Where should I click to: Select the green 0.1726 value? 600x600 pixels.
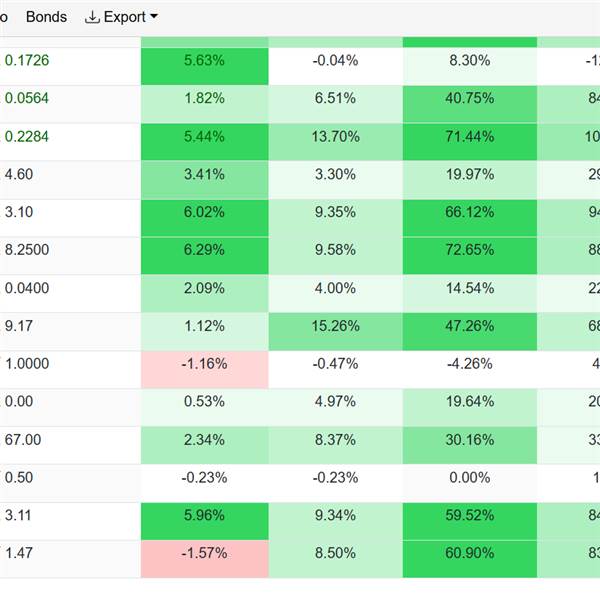pos(27,61)
